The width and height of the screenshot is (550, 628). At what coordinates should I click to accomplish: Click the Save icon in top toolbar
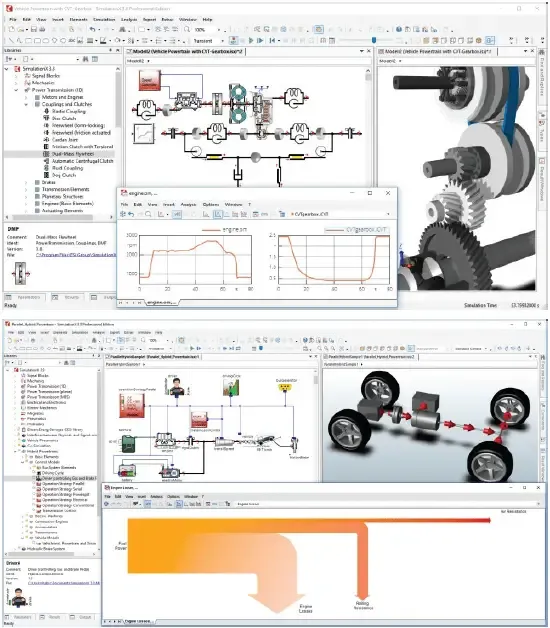click(34, 29)
